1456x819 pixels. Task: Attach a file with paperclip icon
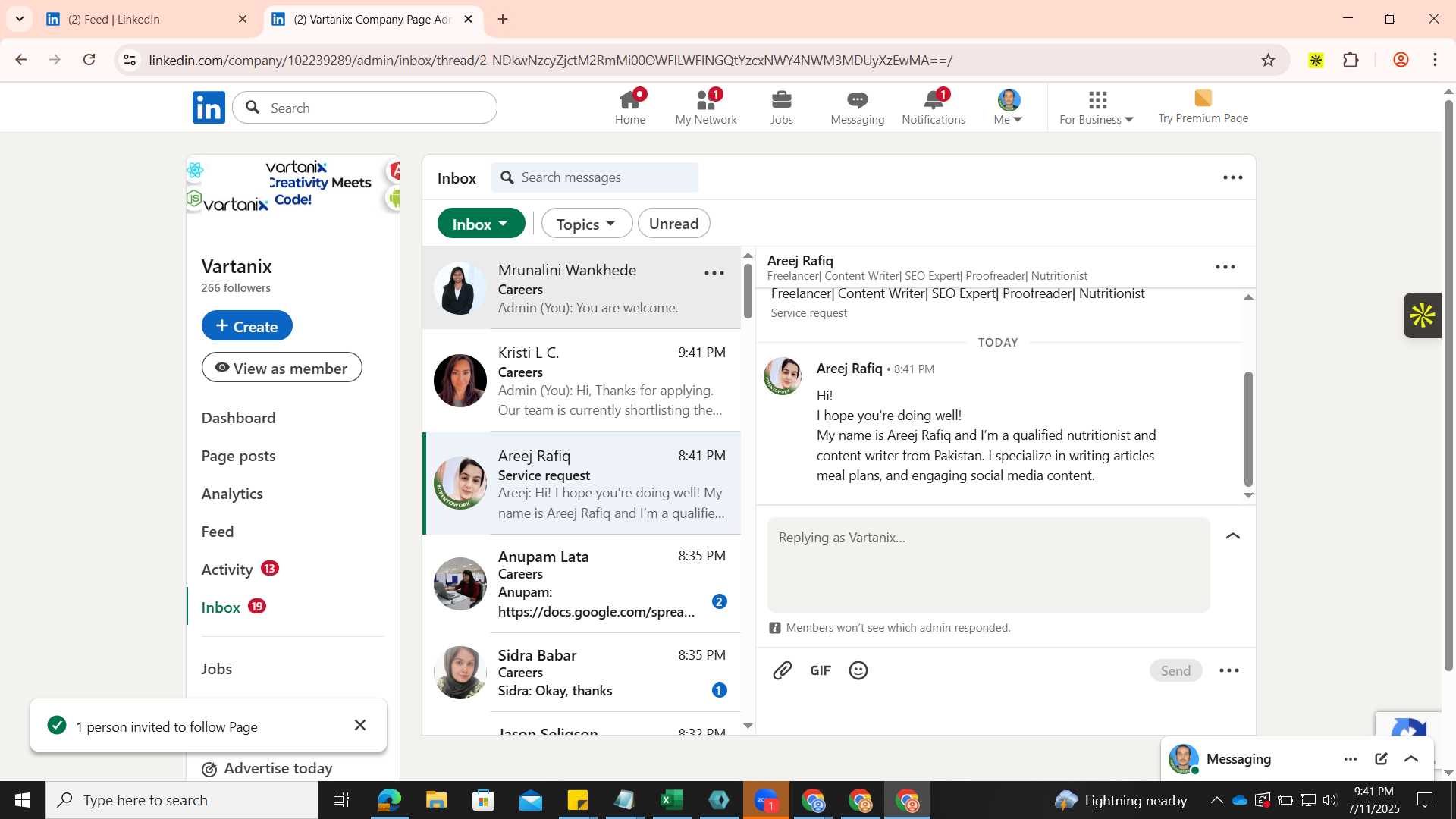pos(783,670)
